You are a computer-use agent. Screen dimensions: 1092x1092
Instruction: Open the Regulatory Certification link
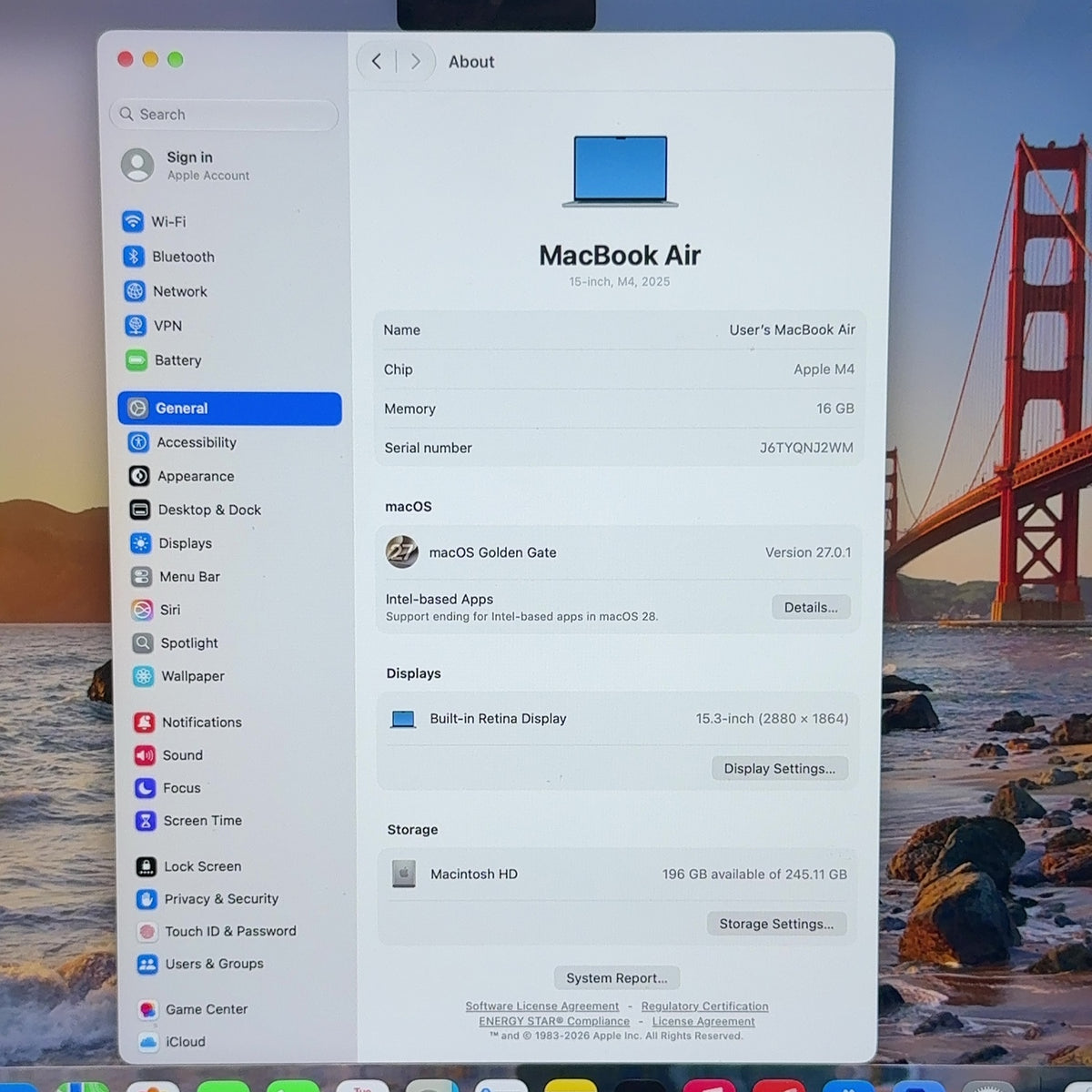tap(705, 1006)
